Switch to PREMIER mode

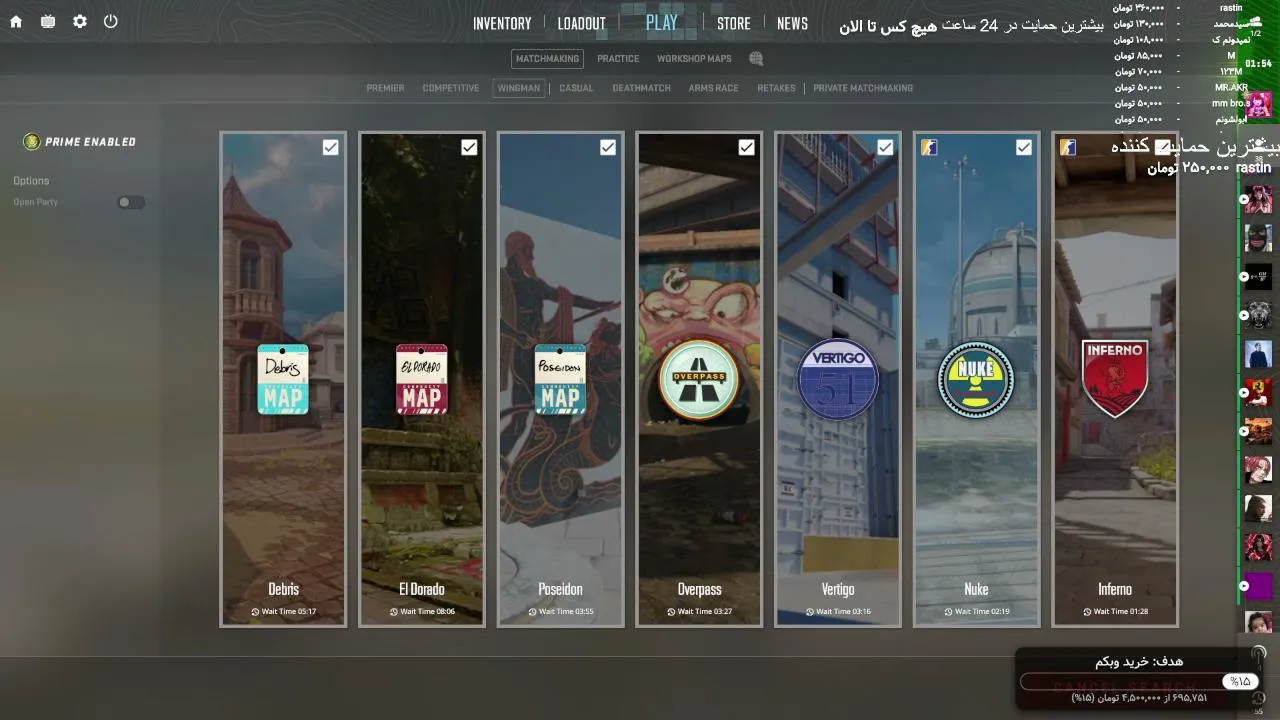point(385,88)
